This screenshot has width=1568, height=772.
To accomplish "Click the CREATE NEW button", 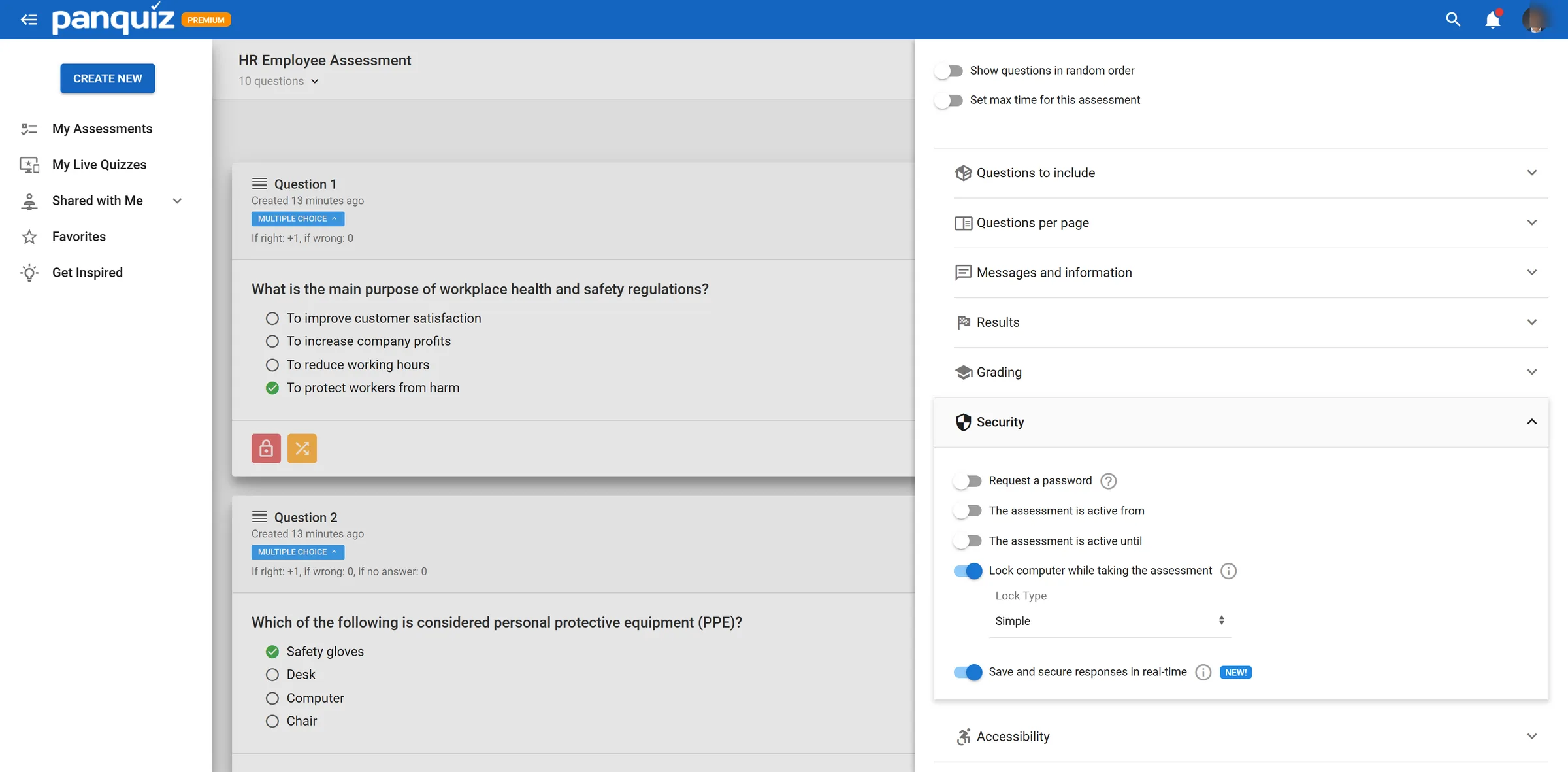I will coord(108,78).
